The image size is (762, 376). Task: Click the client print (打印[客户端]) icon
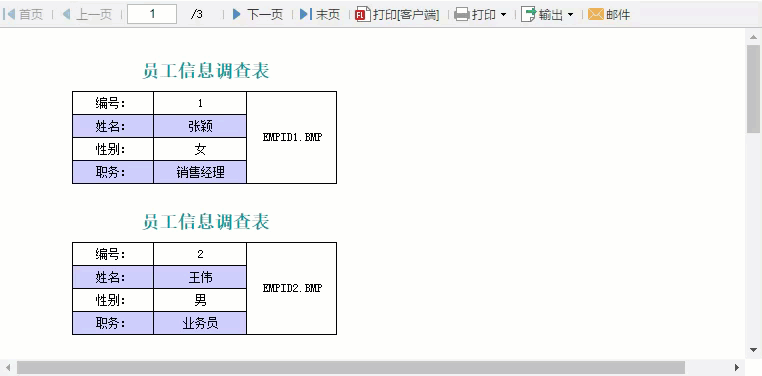(363, 15)
